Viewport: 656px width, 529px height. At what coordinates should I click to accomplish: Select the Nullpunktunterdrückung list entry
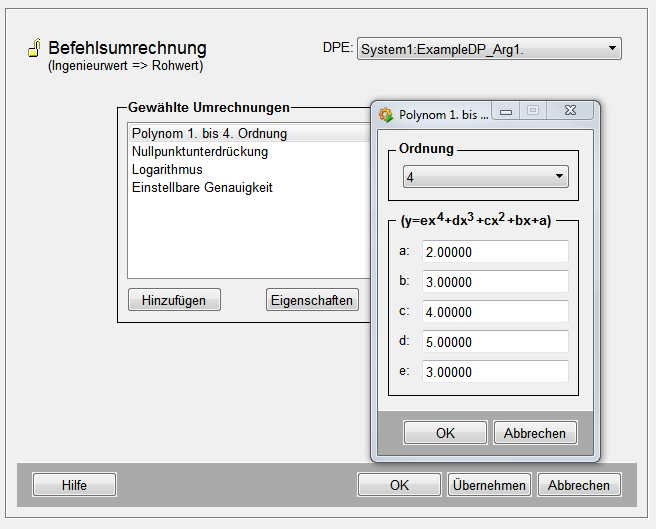(x=199, y=152)
